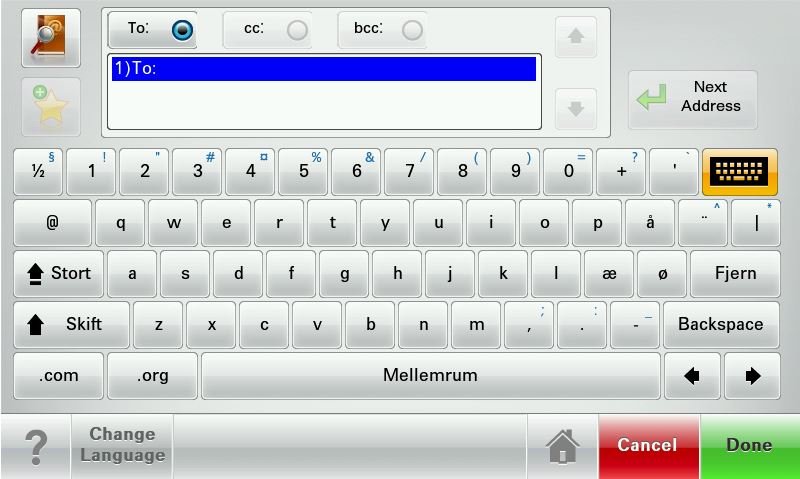Image resolution: width=800 pixels, height=479 pixels.
Task: Tap the .com shortcut key
Action: tap(59, 376)
